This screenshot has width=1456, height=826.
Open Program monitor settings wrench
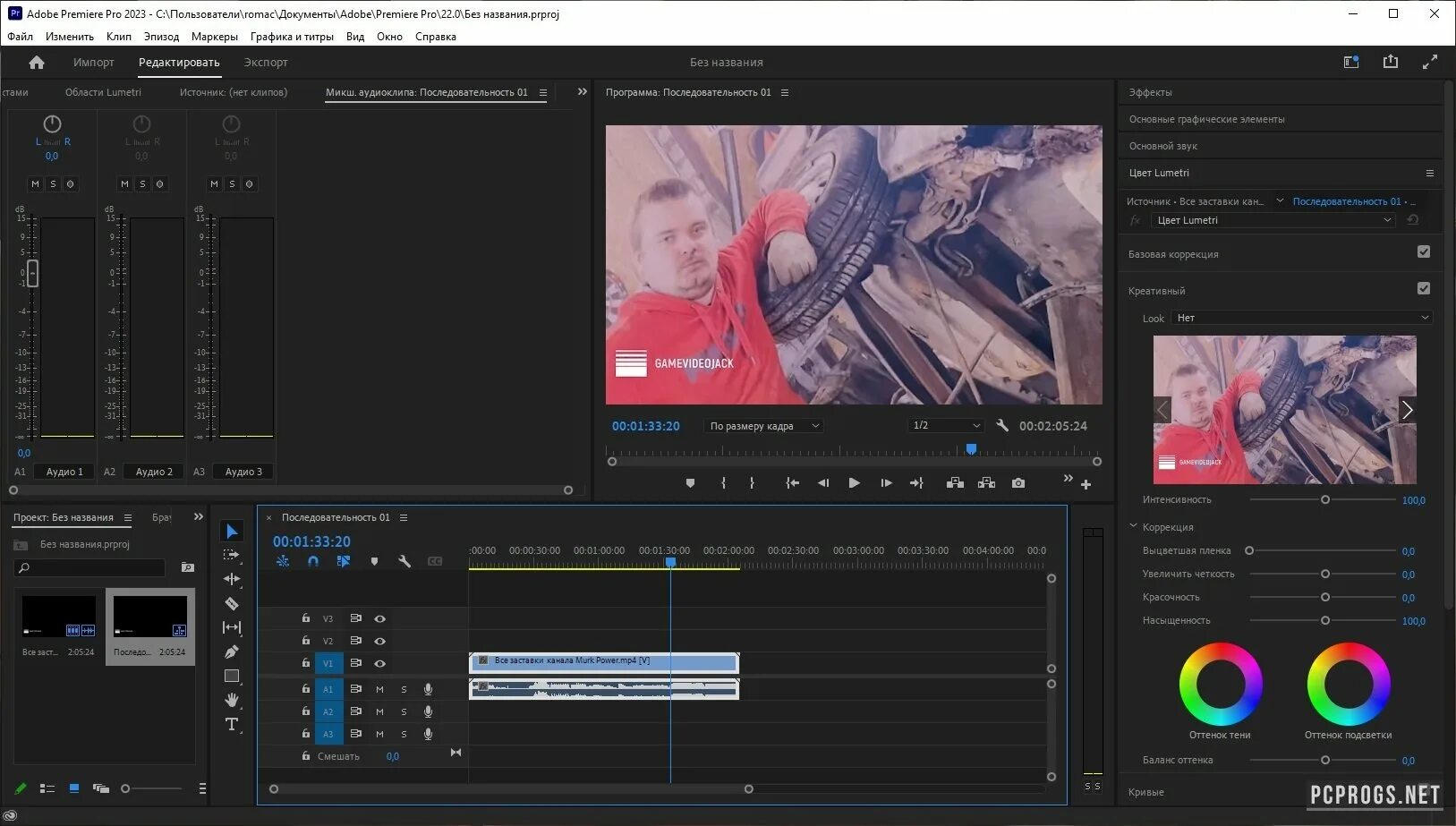pos(1002,426)
